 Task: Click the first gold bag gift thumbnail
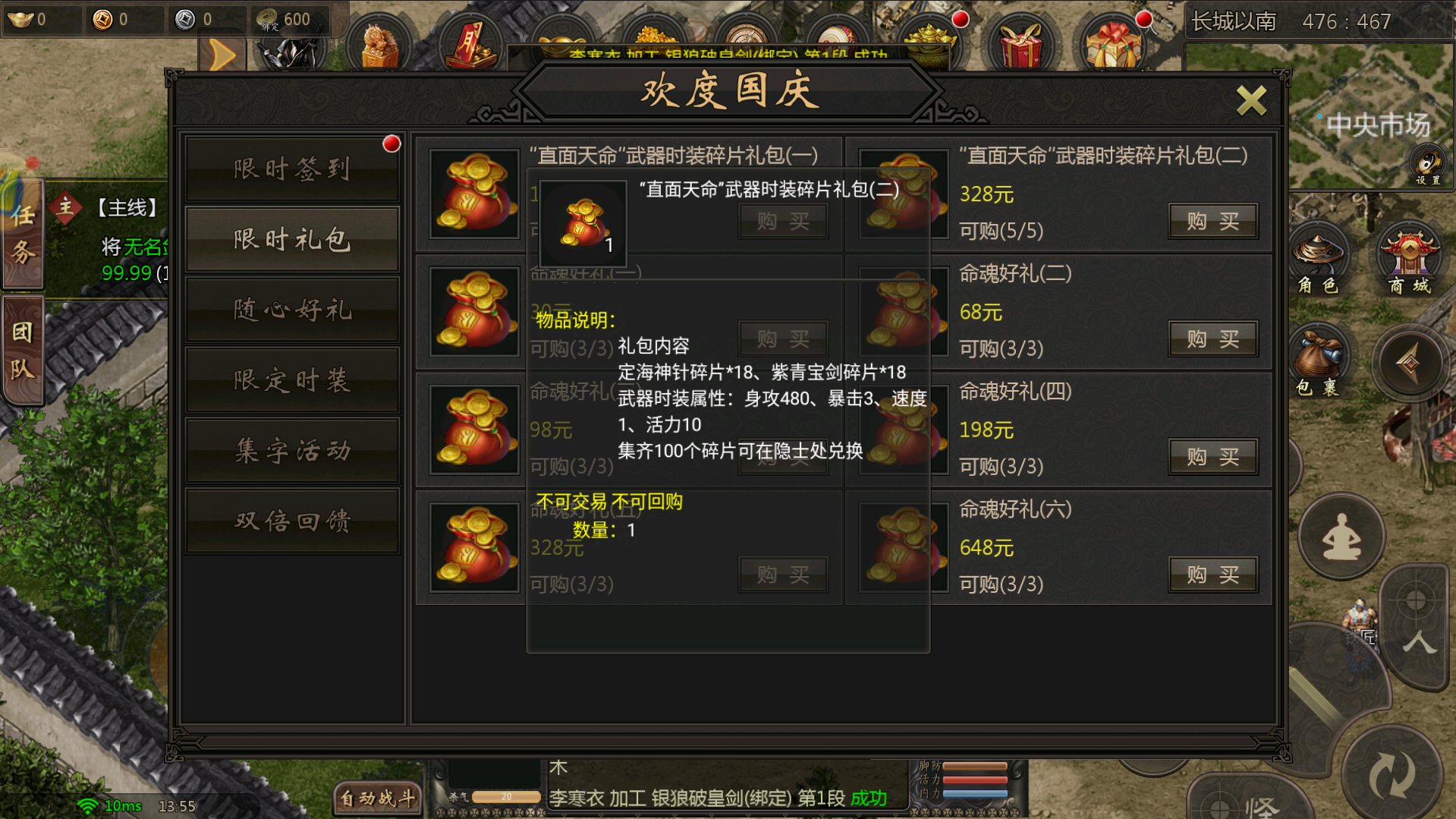click(474, 194)
